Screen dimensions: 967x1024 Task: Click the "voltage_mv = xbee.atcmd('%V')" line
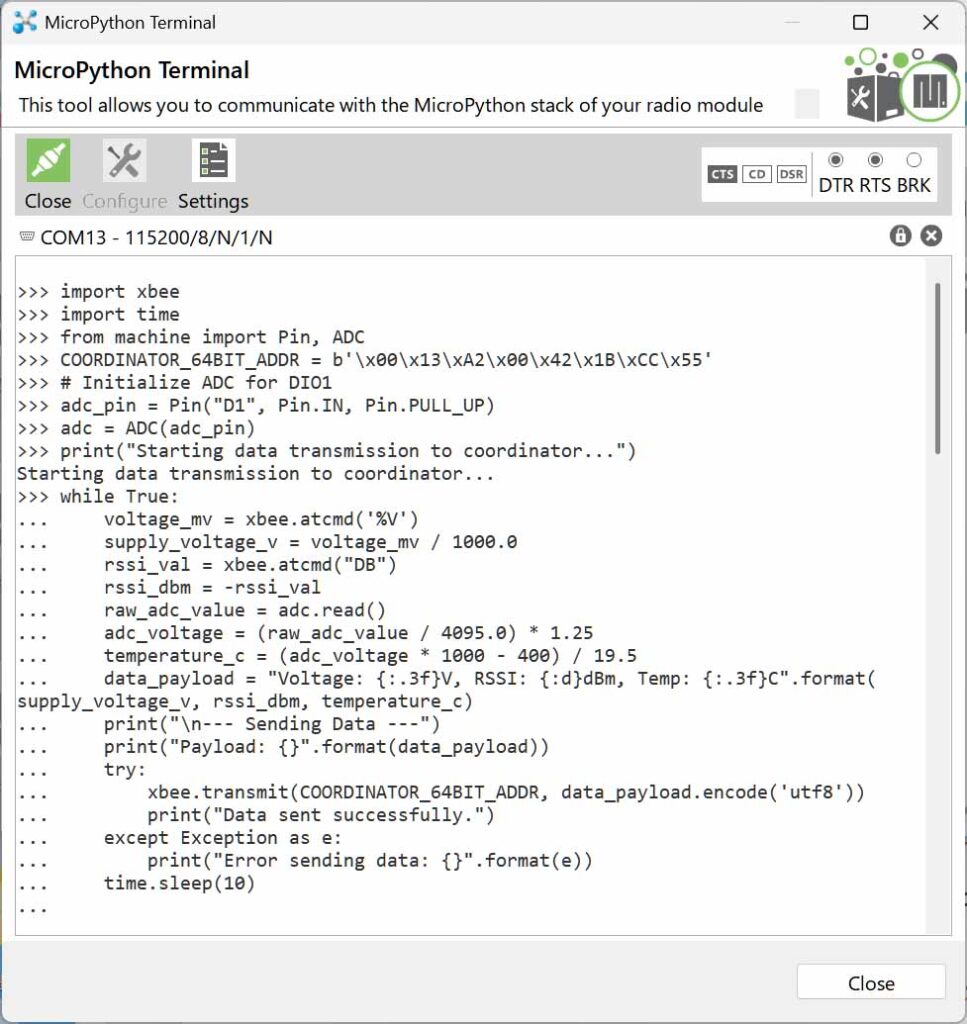pos(218,519)
